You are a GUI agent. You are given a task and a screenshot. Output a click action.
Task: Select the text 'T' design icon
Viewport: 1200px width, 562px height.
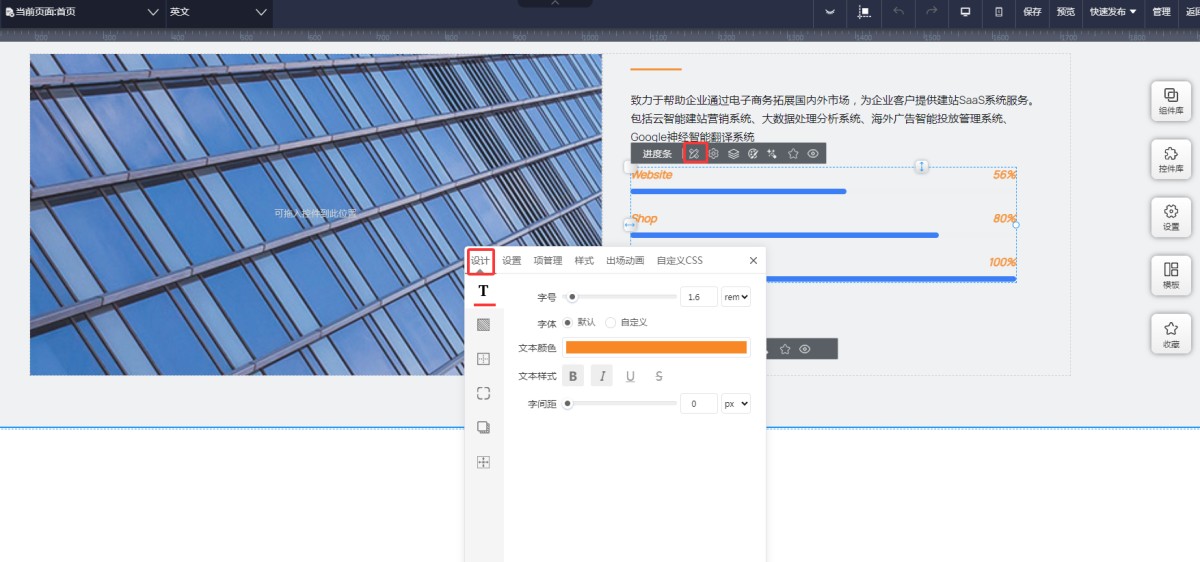(x=483, y=291)
